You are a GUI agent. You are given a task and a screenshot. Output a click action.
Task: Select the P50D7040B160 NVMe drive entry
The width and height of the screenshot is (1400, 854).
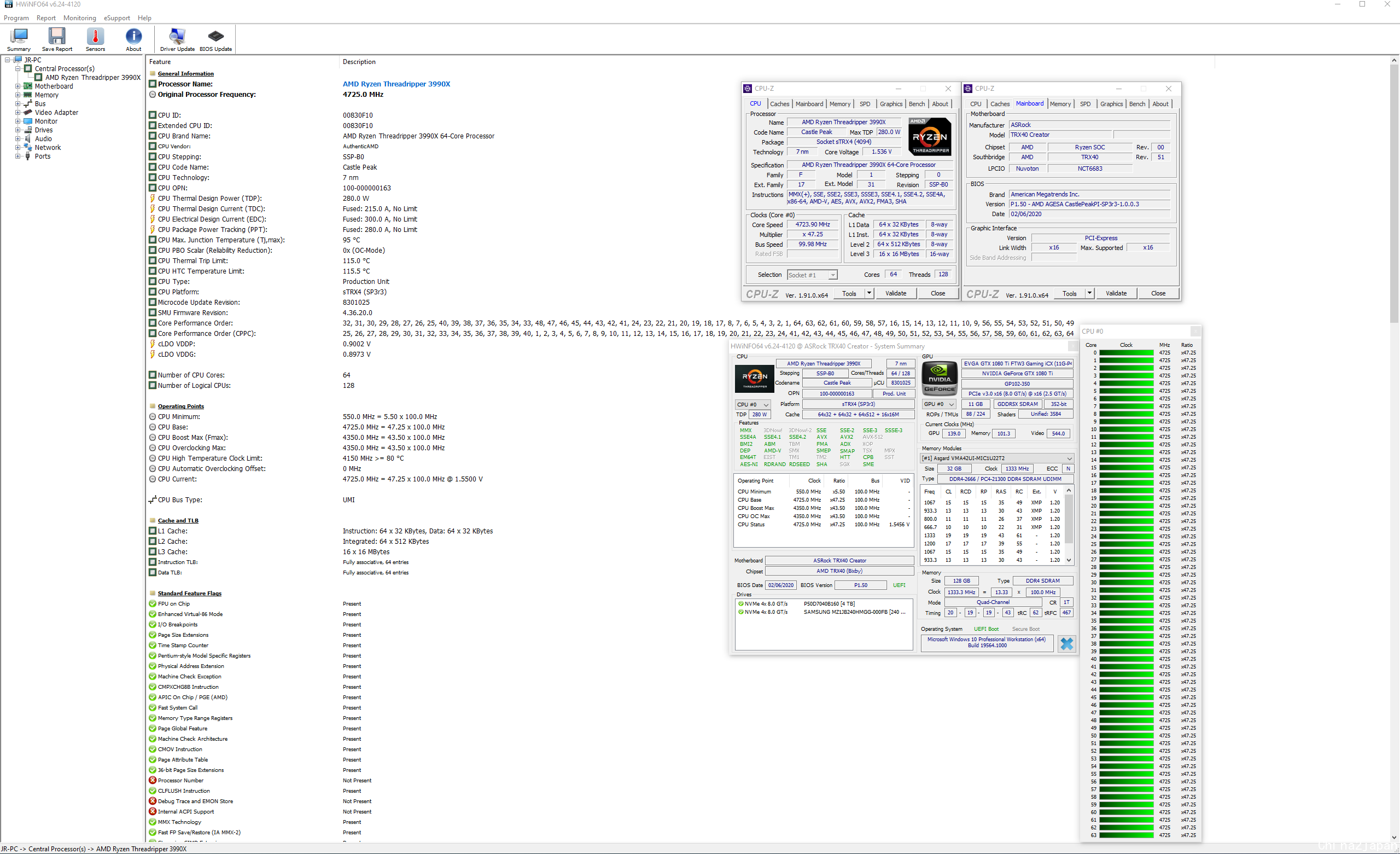pos(824,604)
